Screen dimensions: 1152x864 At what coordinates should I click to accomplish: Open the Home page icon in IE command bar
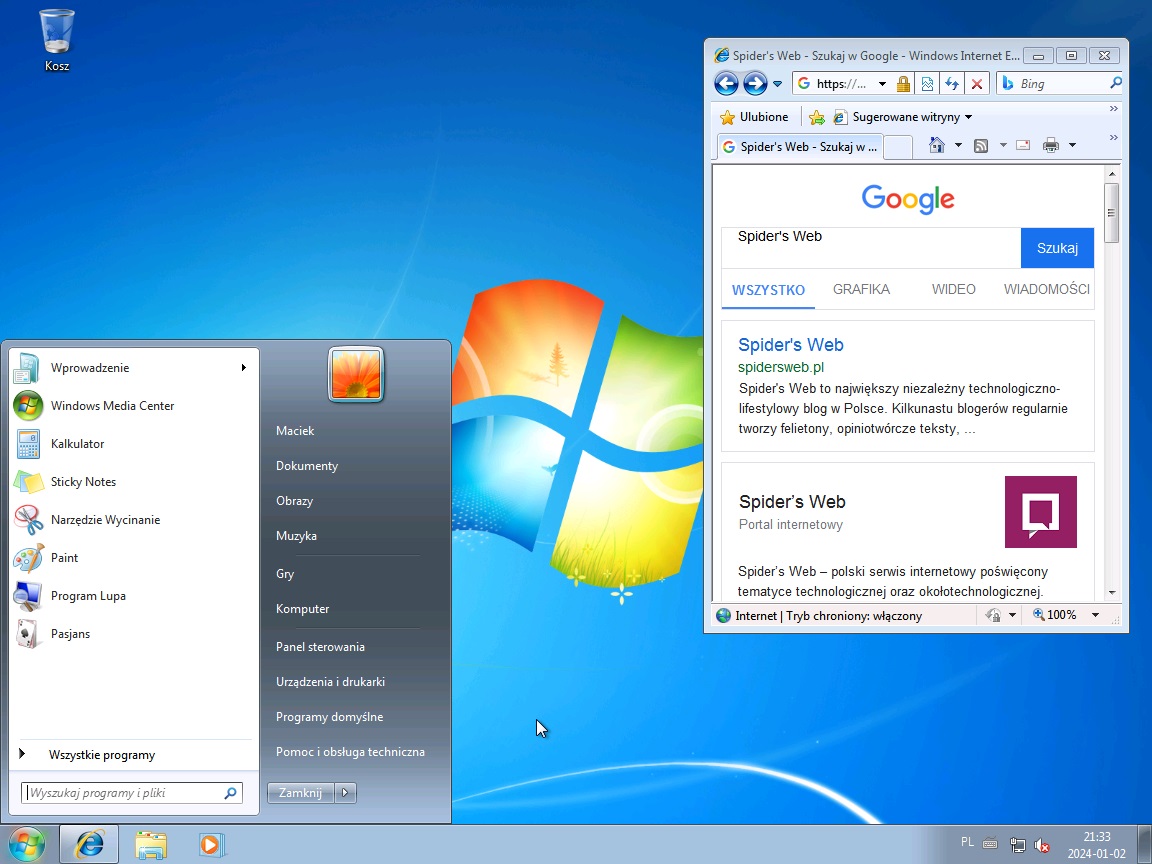[x=936, y=145]
